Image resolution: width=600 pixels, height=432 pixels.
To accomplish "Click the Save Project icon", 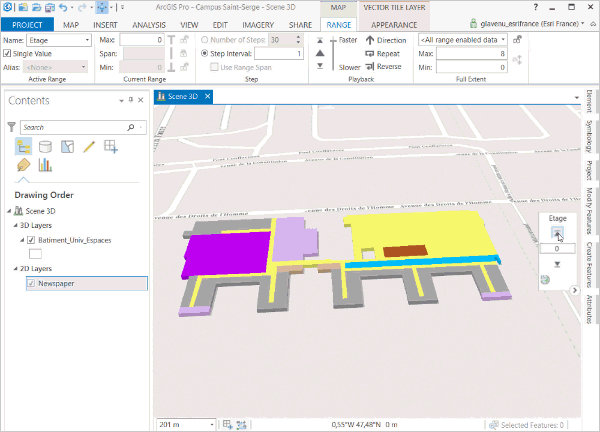I will click(x=50, y=7).
